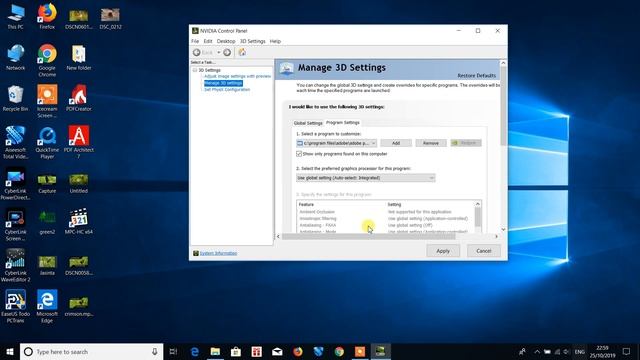Viewport: 640px width, 360px height.
Task: Switch to the Program Settings tab
Action: 342,122
